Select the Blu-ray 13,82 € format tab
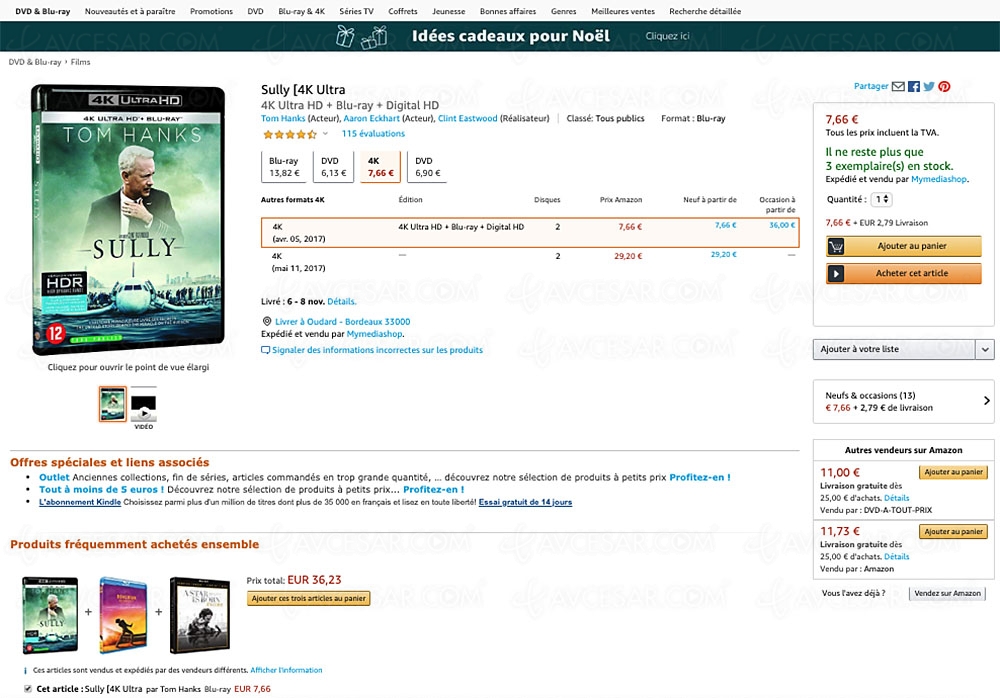The height and width of the screenshot is (698, 1000). click(284, 167)
